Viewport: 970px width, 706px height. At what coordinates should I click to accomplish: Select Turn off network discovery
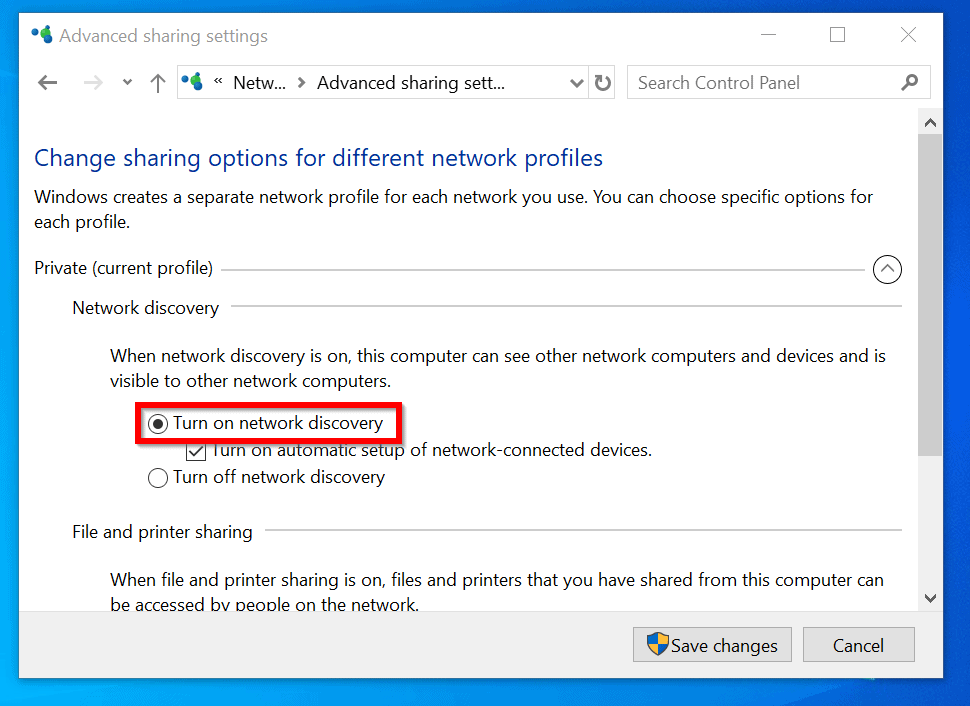pos(158,478)
